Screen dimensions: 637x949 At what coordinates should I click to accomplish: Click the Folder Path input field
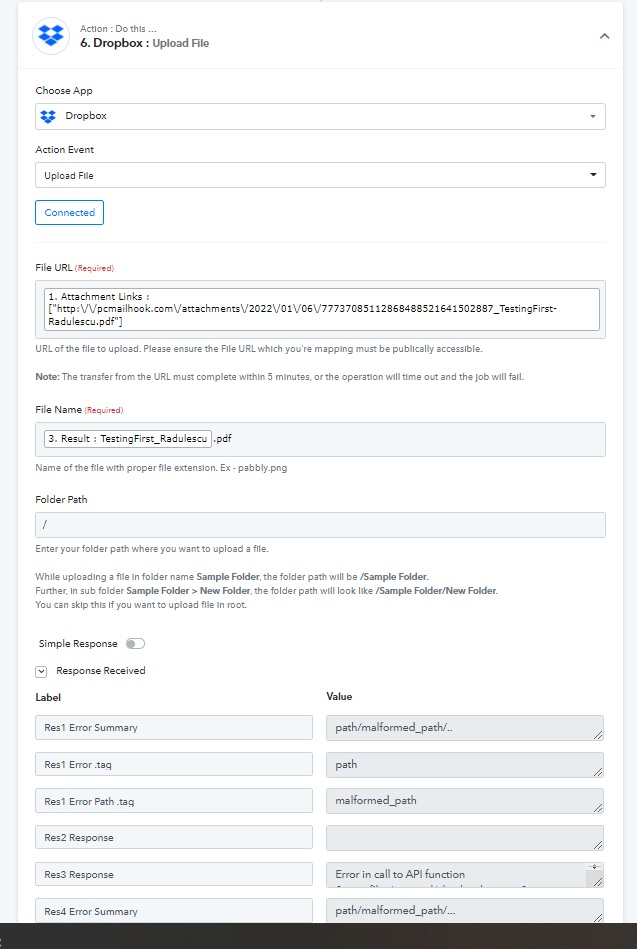[320, 525]
